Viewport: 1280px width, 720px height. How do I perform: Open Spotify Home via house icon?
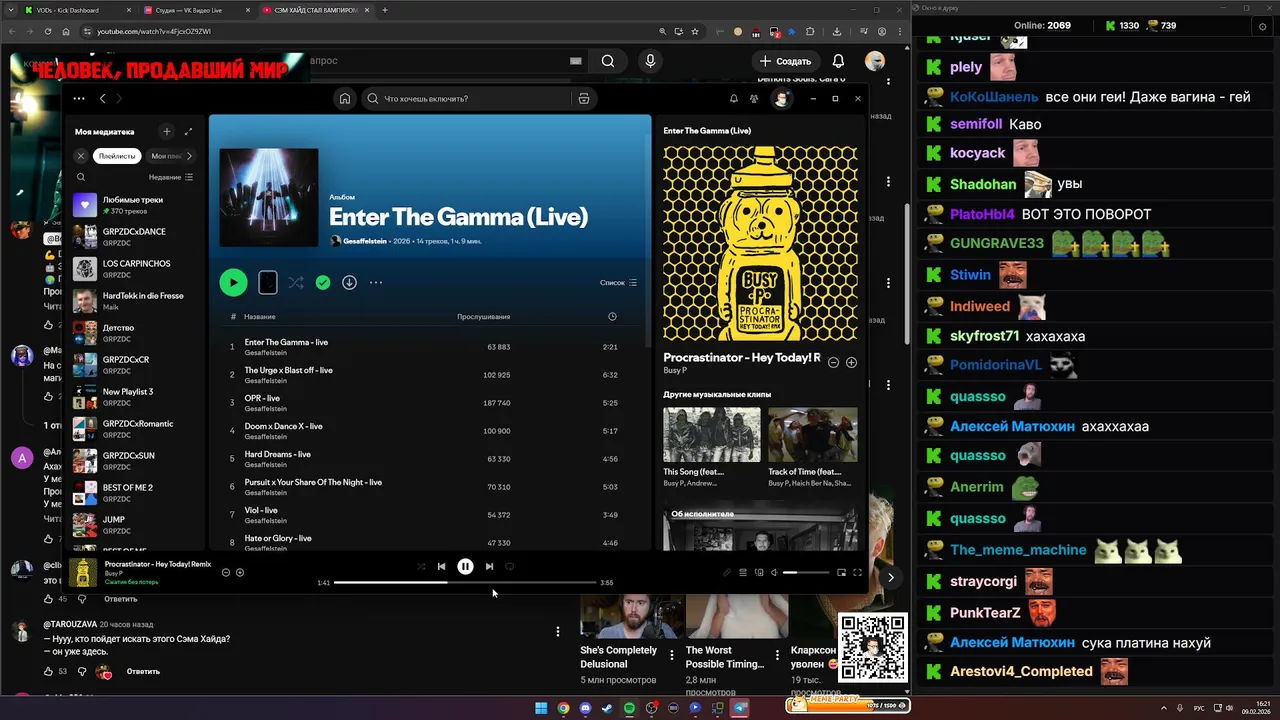point(345,99)
